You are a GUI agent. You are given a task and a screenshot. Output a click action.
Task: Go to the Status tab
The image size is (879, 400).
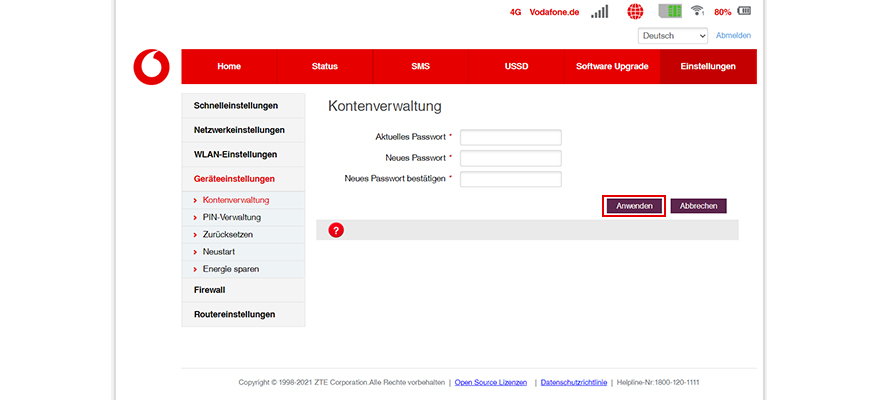(324, 67)
